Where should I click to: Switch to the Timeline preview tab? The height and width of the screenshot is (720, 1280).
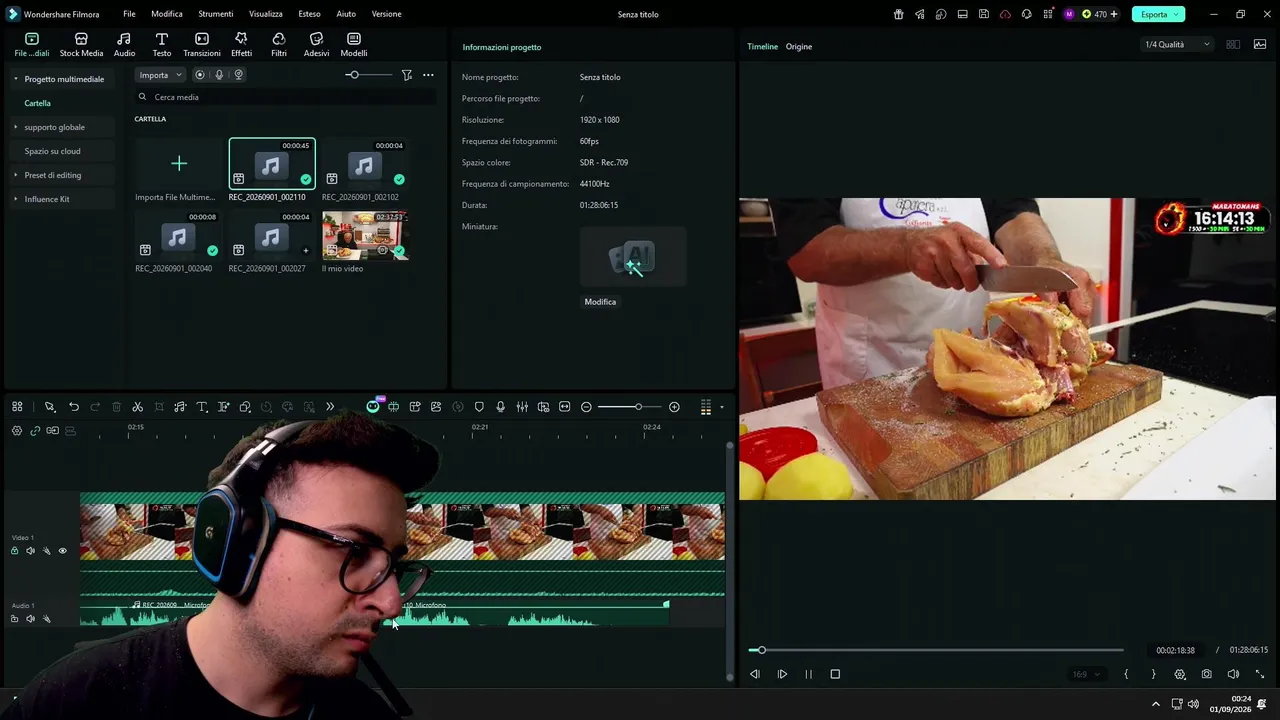pos(762,47)
